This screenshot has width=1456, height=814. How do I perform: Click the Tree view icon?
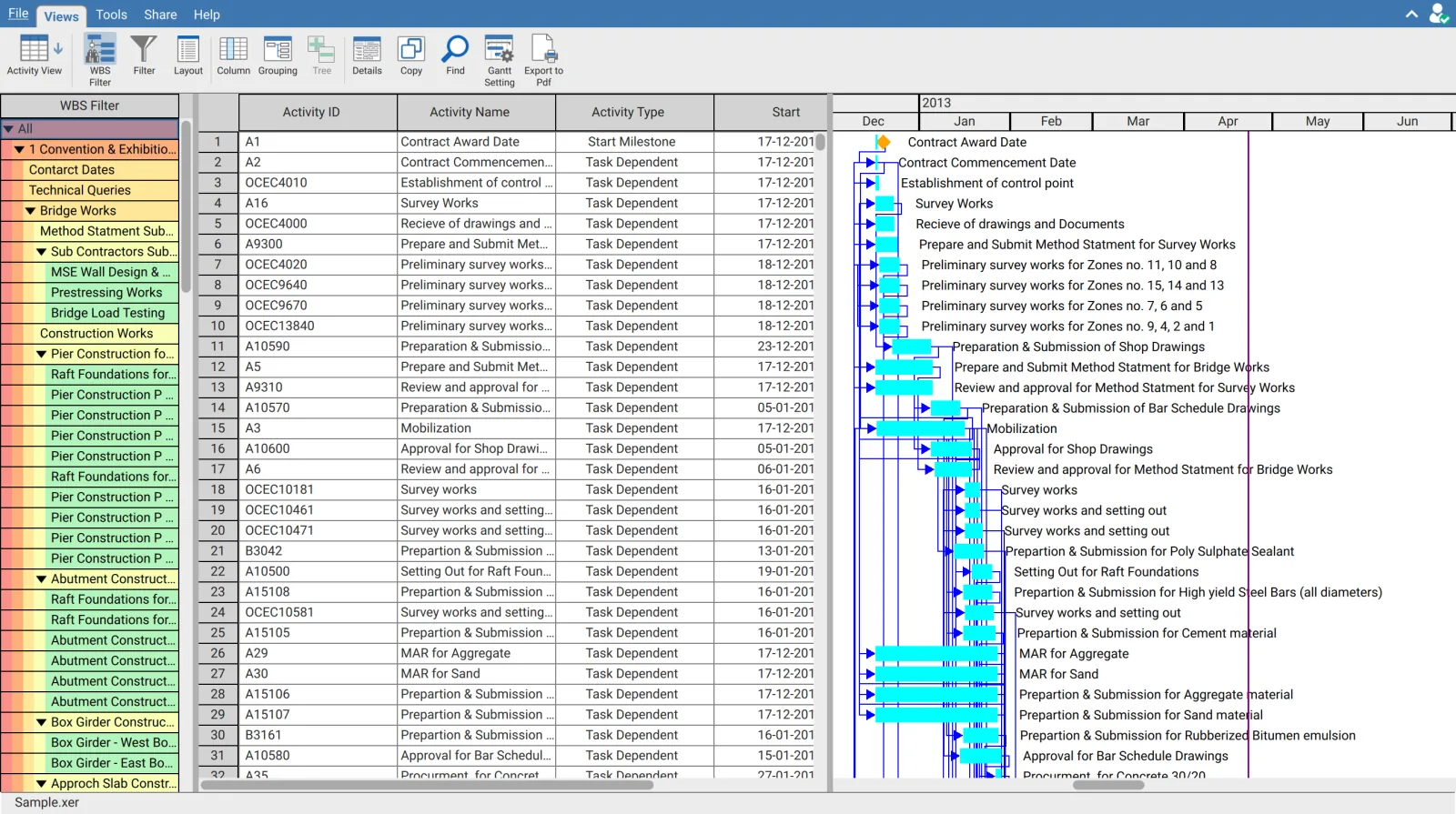click(x=321, y=55)
